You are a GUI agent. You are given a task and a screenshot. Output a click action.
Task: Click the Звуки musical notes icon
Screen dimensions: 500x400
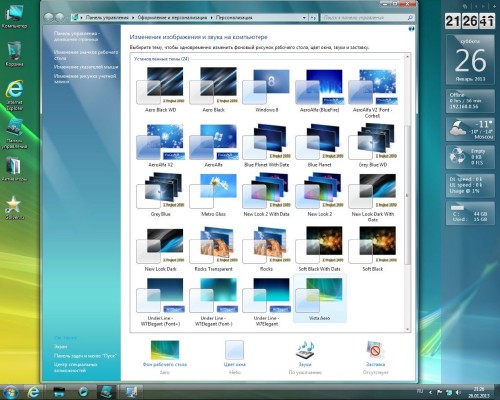pos(305,350)
